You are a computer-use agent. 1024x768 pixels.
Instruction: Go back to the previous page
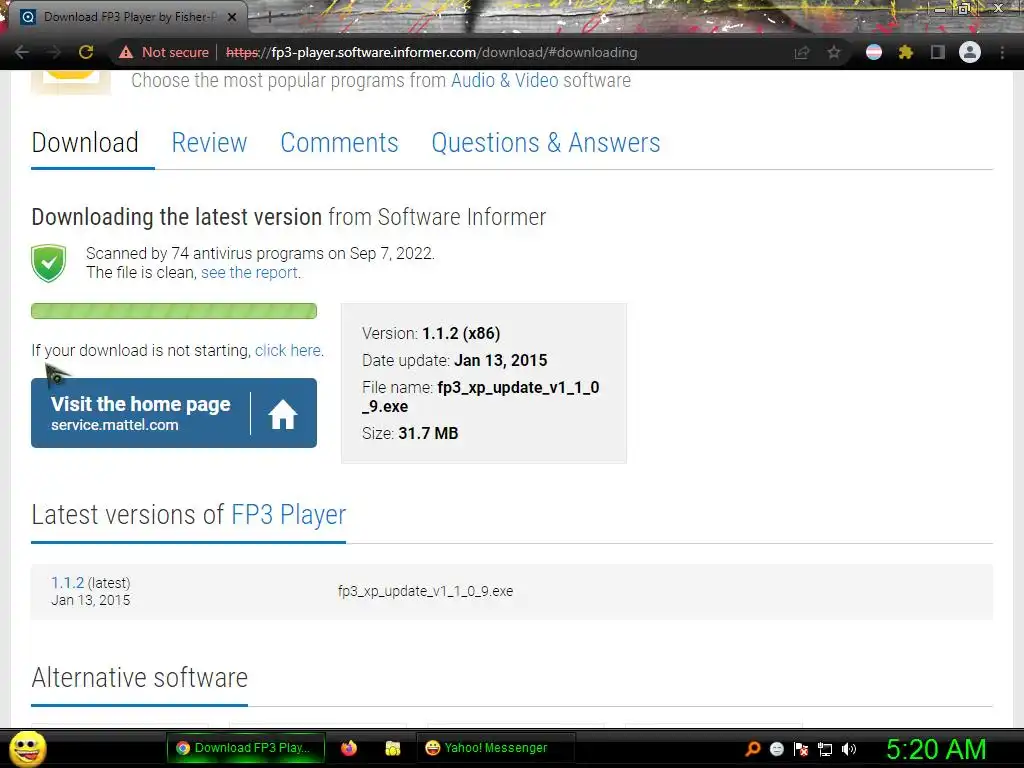[22, 52]
